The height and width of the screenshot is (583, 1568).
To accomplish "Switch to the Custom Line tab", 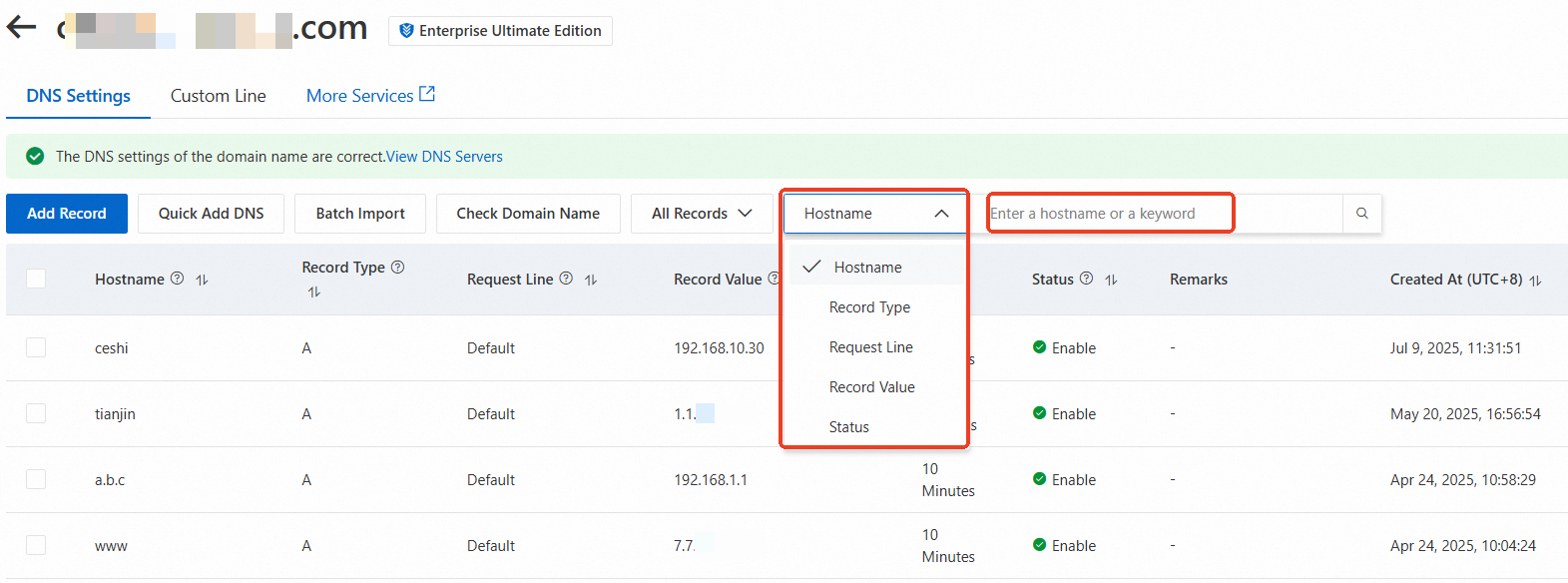I will pos(218,96).
